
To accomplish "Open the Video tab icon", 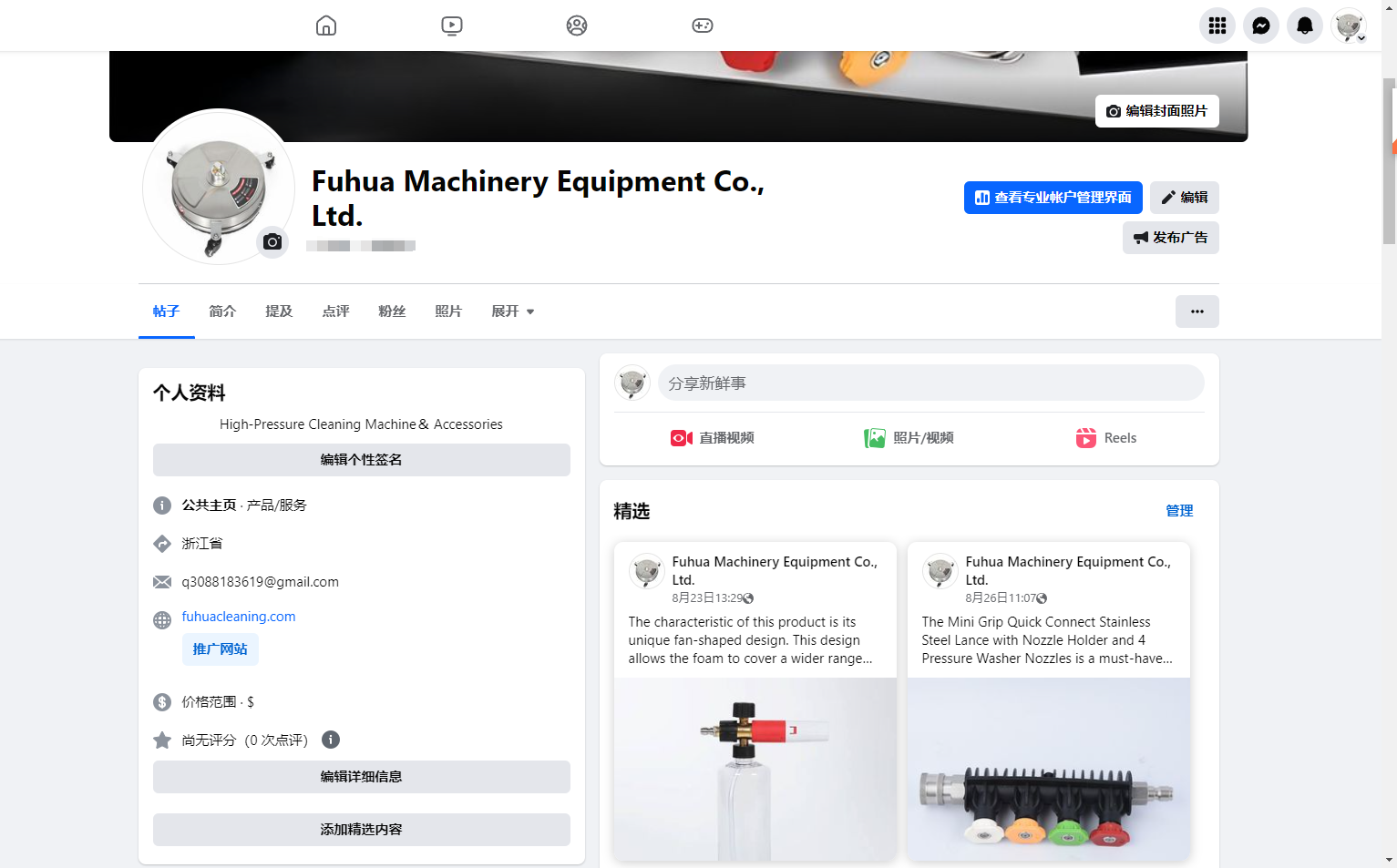I will click(452, 26).
